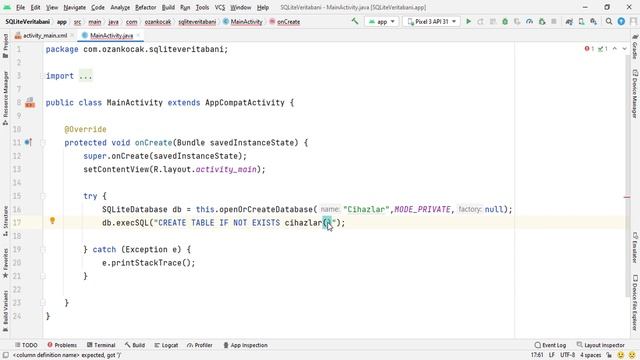The image size is (640, 360).
Task: Jump to next highlighted error arrow
Action: [624, 49]
